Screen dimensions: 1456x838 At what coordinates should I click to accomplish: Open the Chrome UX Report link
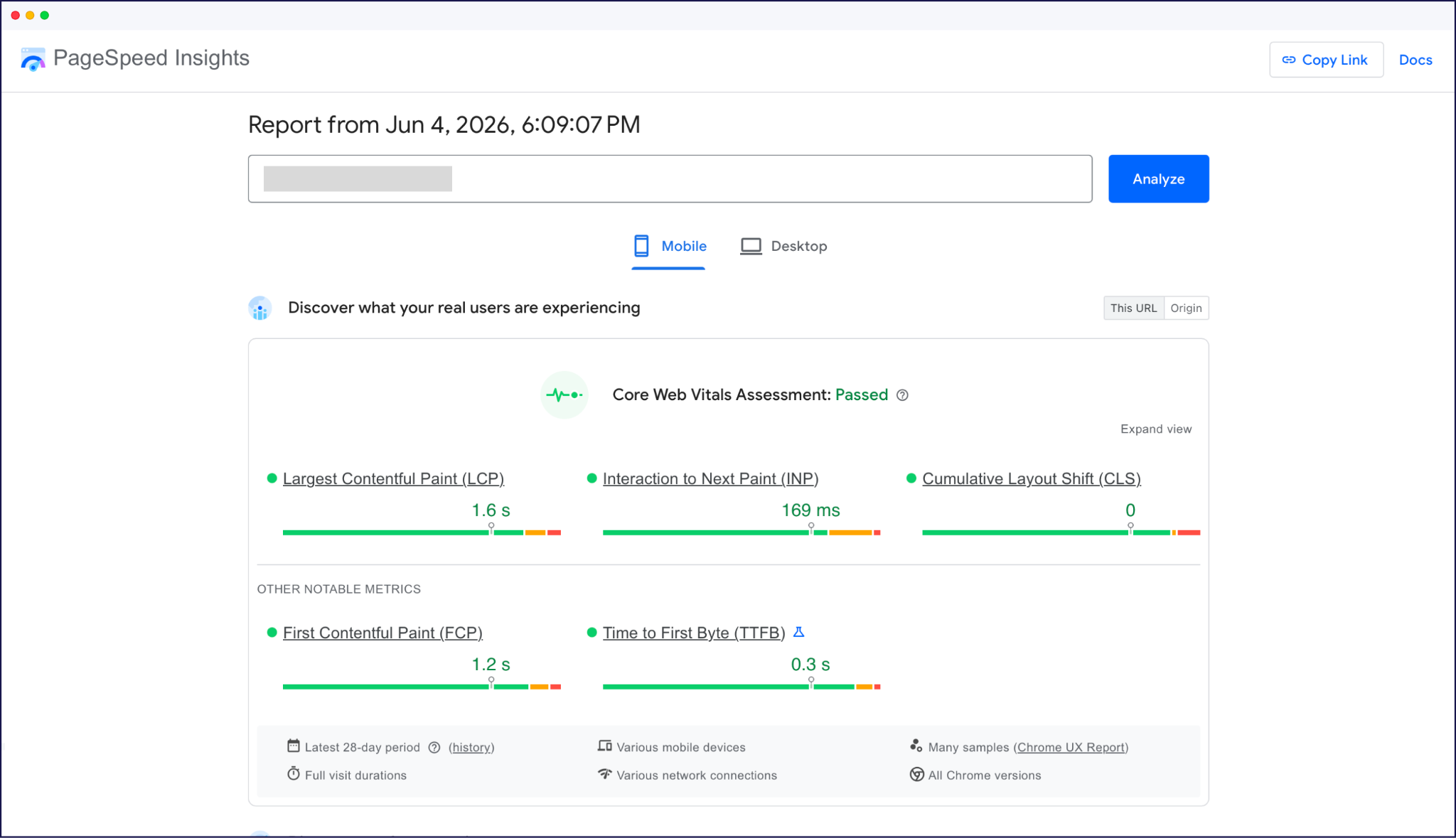coord(1071,747)
